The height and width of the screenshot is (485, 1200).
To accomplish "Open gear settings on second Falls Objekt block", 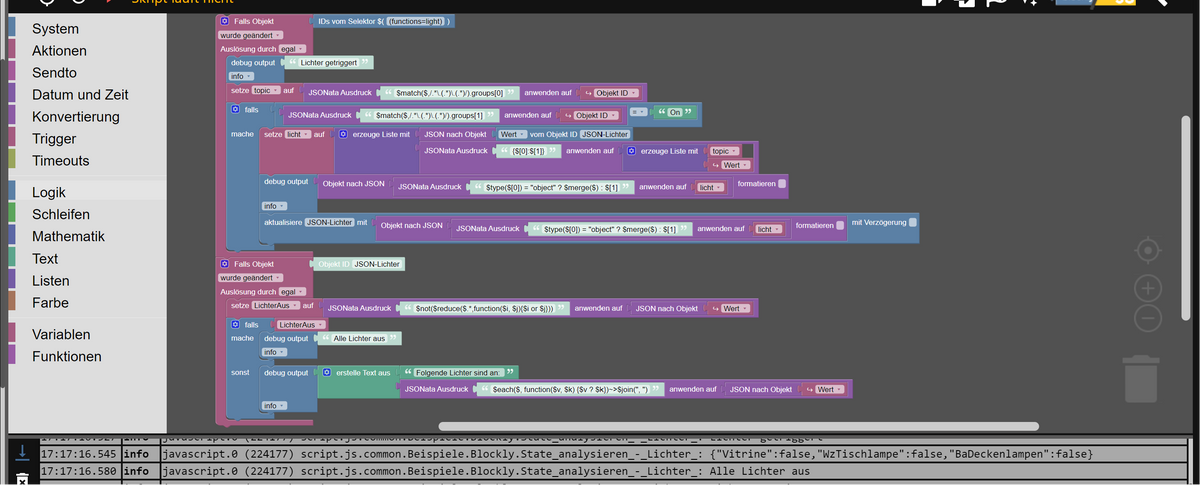I will [x=224, y=263].
